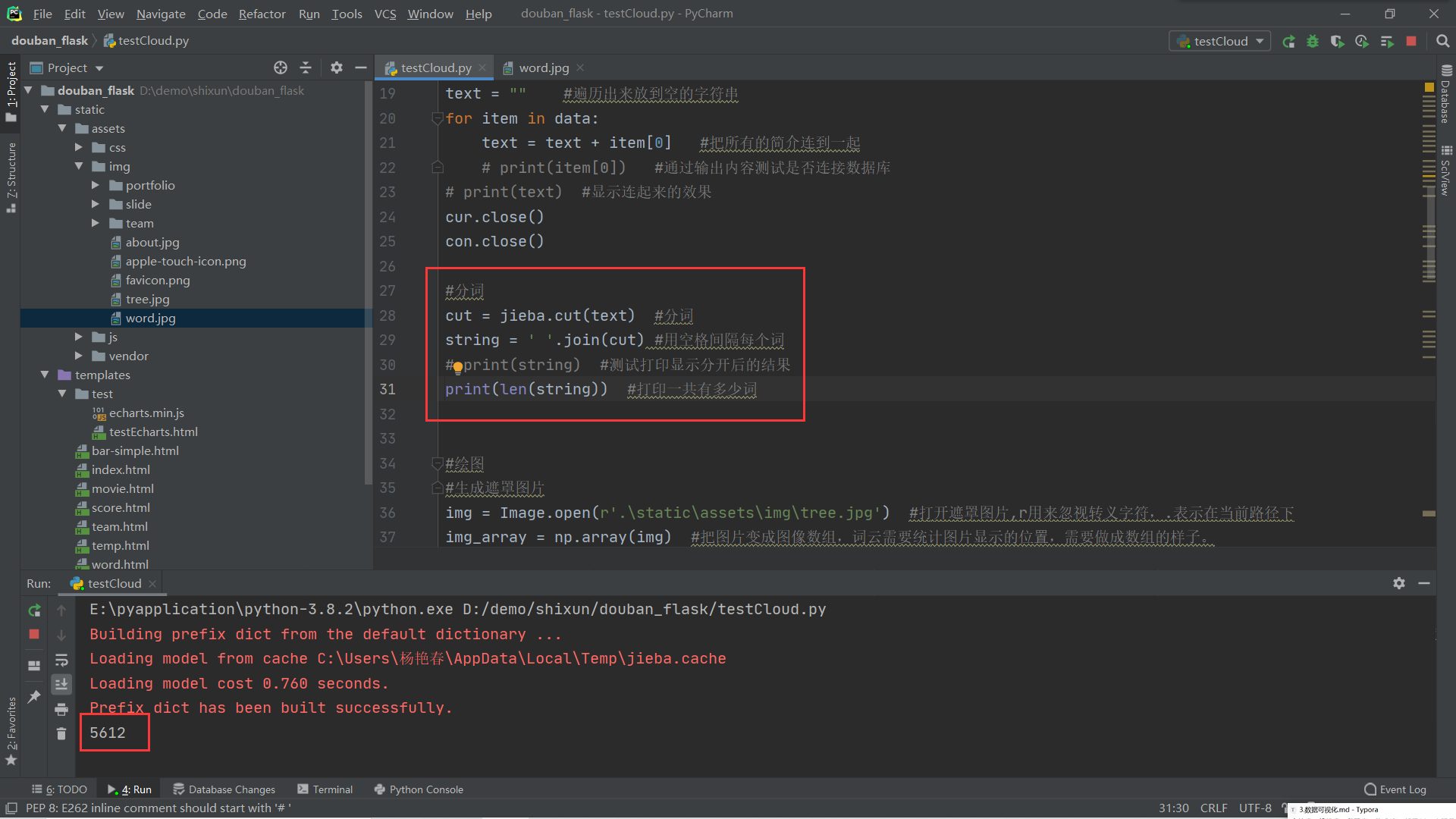Toggle scroll to end in console
This screenshot has width=1456, height=819.
point(61,684)
